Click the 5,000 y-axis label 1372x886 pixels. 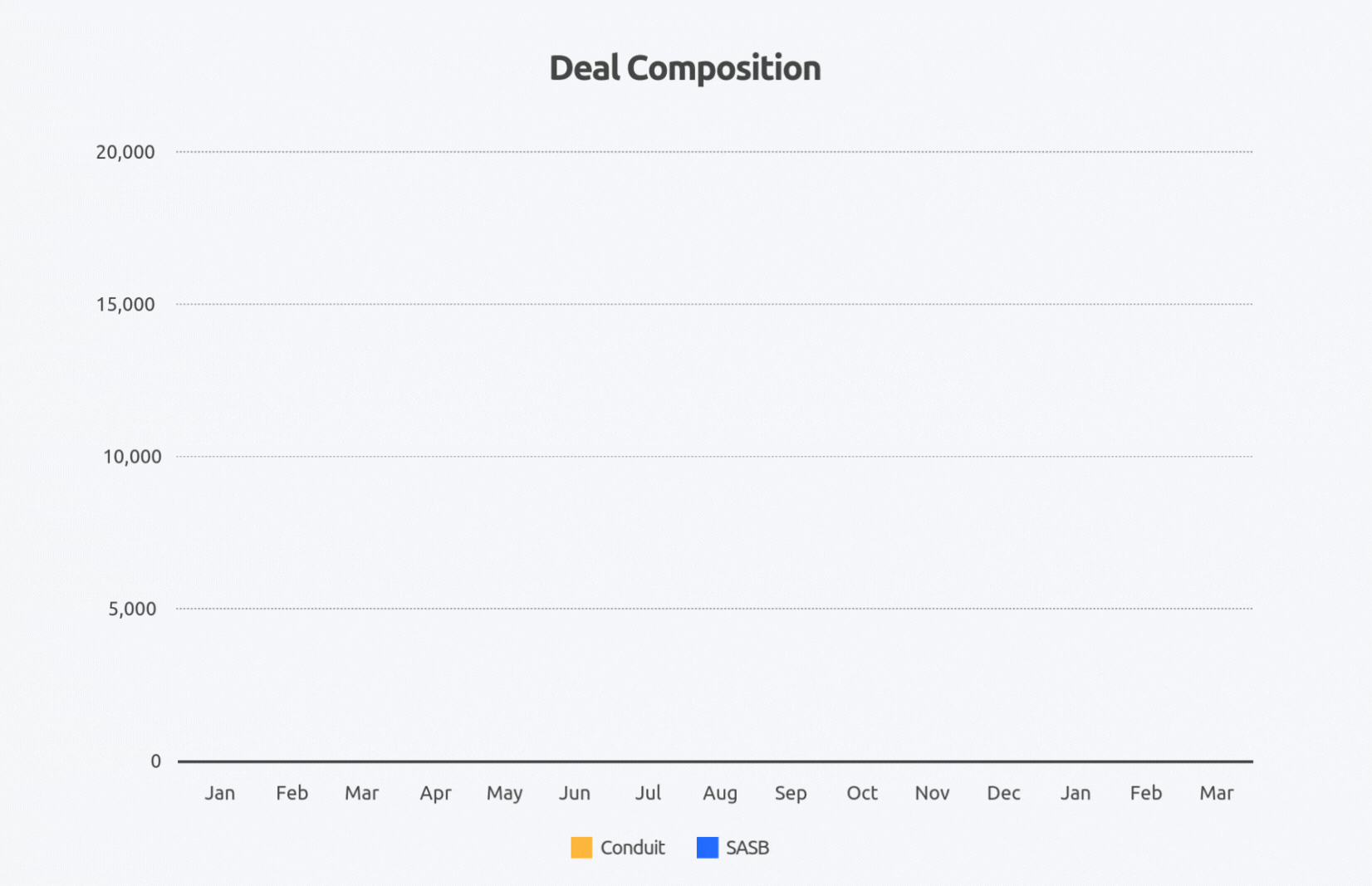click(132, 609)
